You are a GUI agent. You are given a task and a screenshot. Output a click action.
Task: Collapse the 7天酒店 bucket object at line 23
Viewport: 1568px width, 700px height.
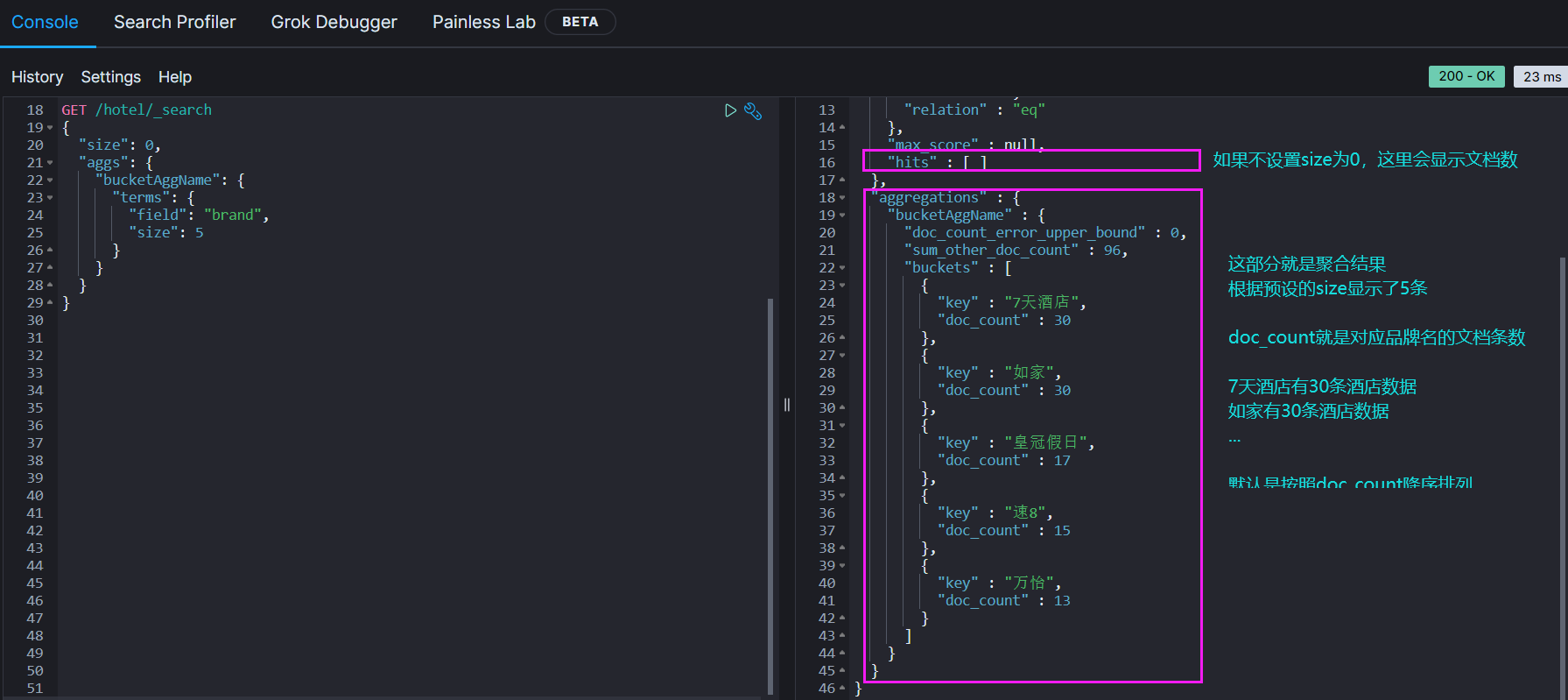[x=842, y=286]
